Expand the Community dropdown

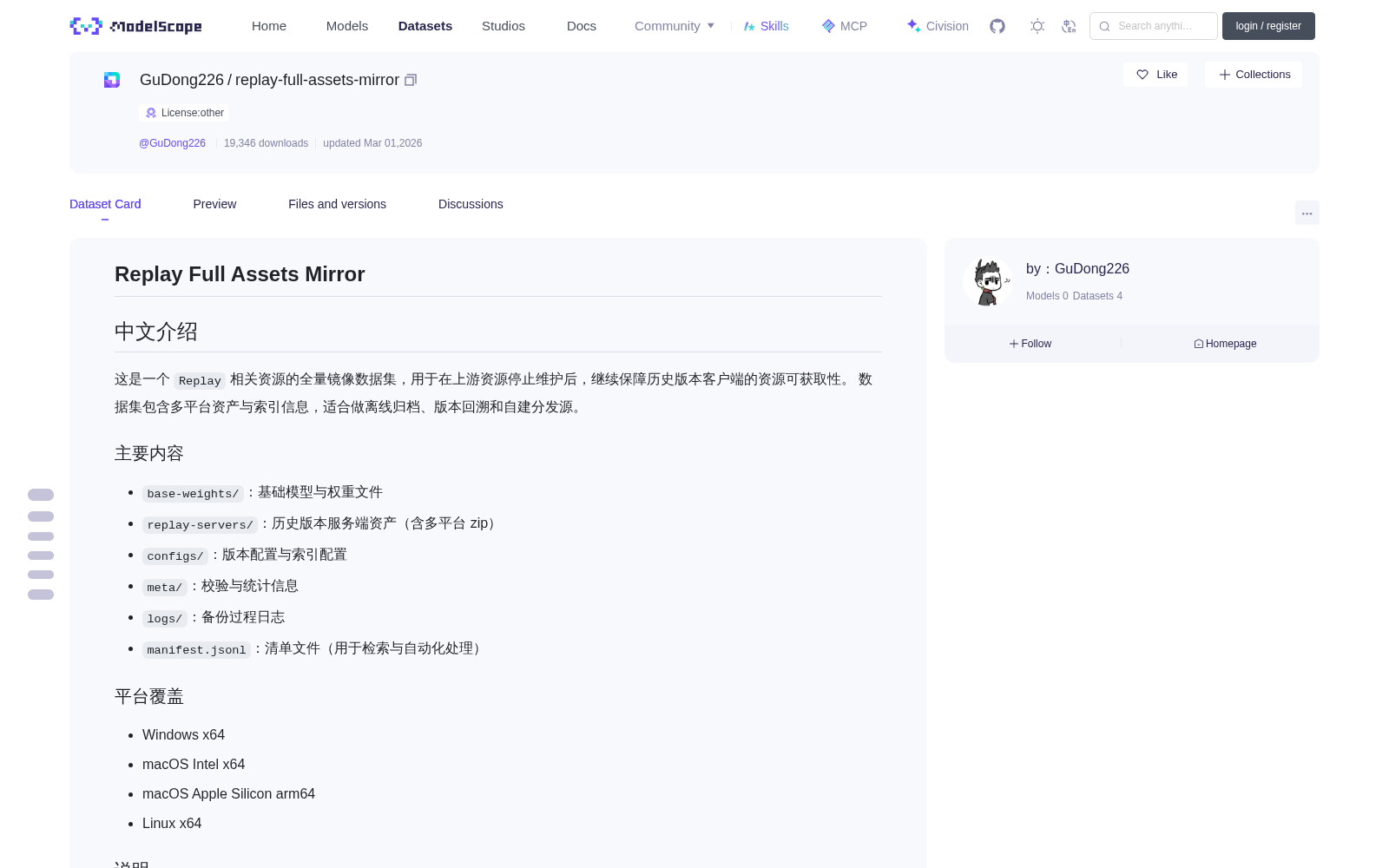675,26
